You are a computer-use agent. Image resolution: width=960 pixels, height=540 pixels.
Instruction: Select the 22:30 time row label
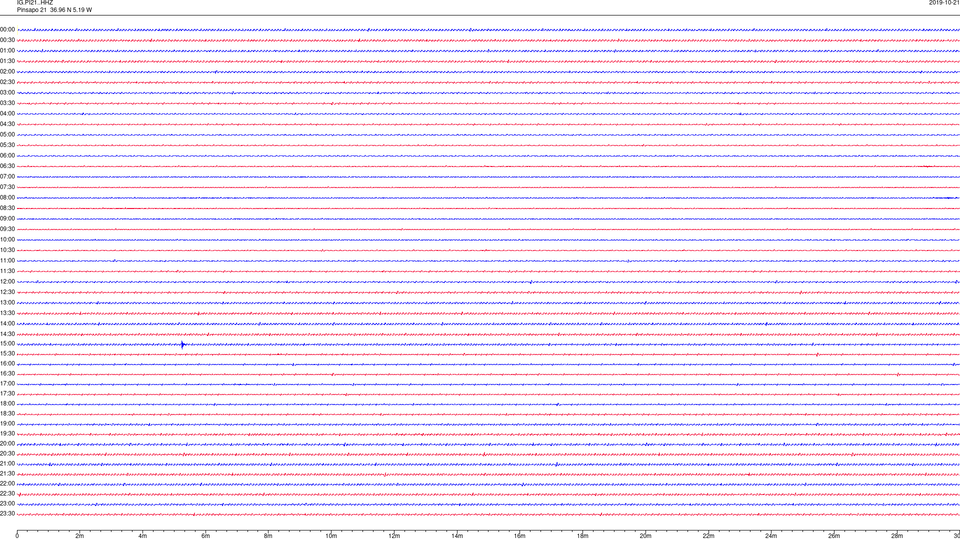coord(7,493)
